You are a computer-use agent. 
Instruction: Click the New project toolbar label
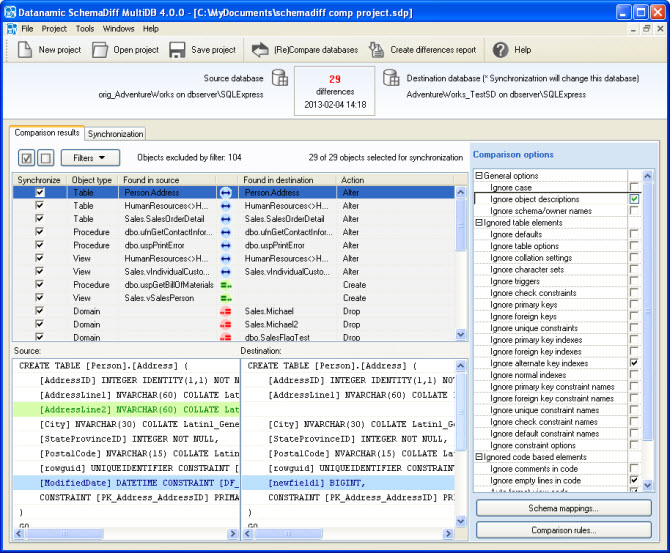pyautogui.click(x=60, y=50)
